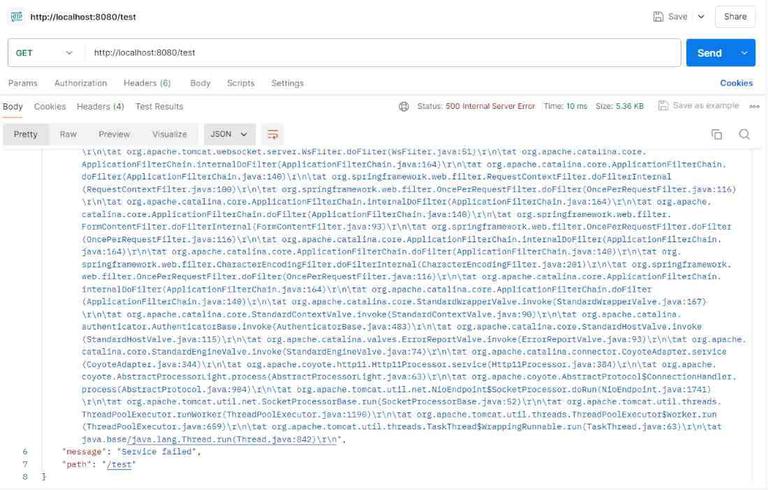Switch to the Raw view
Viewport: 768px width, 490px height.
(x=68, y=134)
